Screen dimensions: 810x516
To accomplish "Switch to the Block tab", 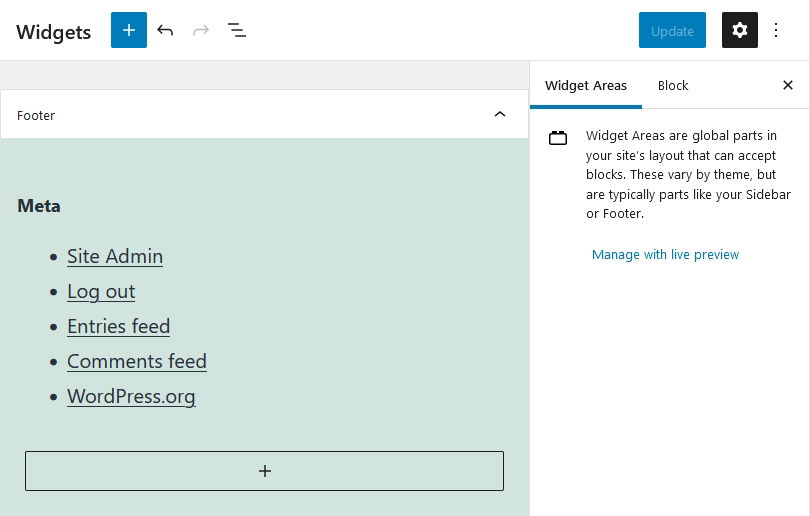I will (x=673, y=85).
